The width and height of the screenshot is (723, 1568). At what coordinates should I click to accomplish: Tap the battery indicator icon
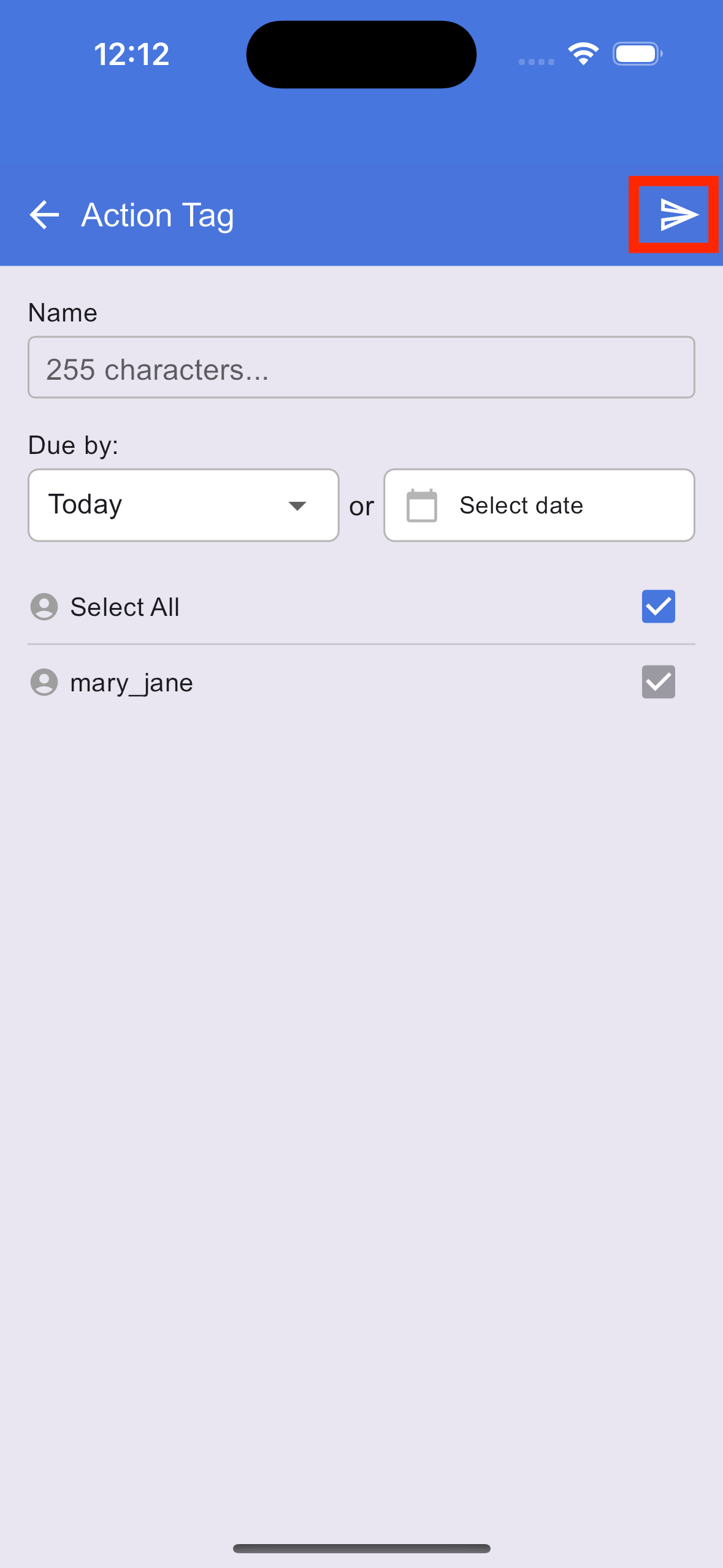pos(638,54)
